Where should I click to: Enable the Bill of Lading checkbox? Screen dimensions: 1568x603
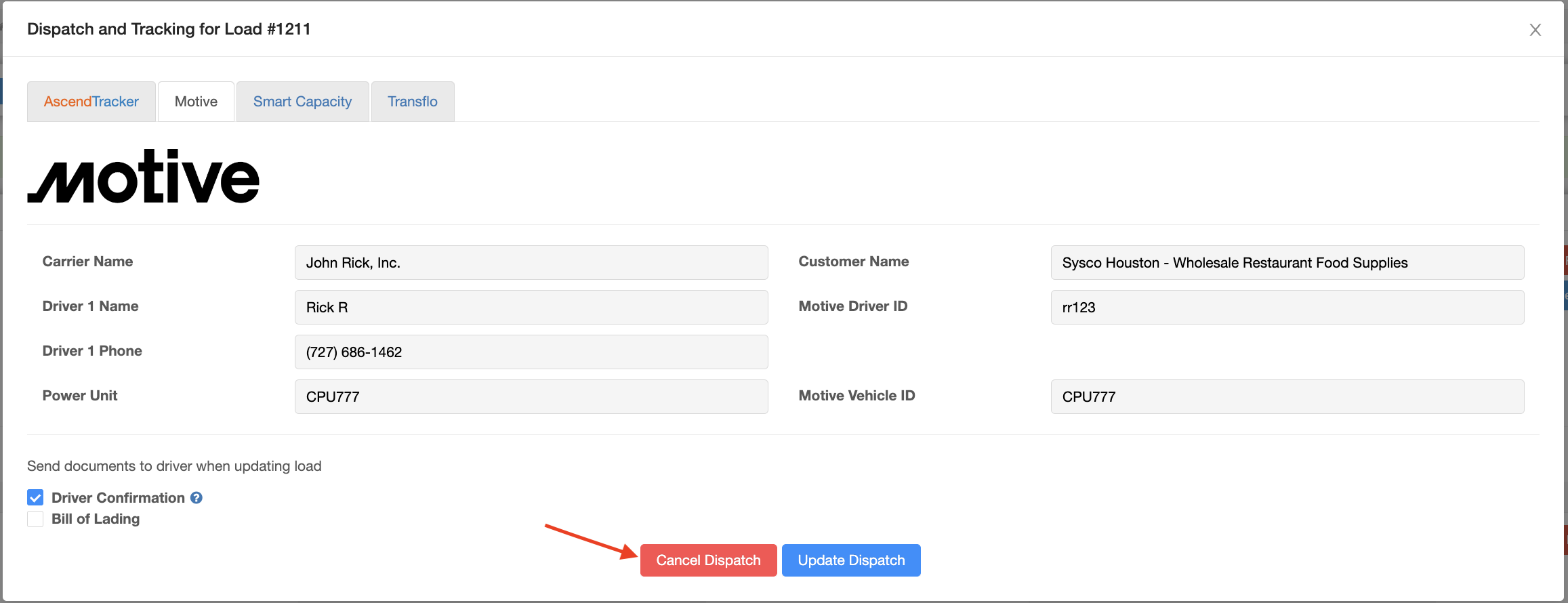35,519
